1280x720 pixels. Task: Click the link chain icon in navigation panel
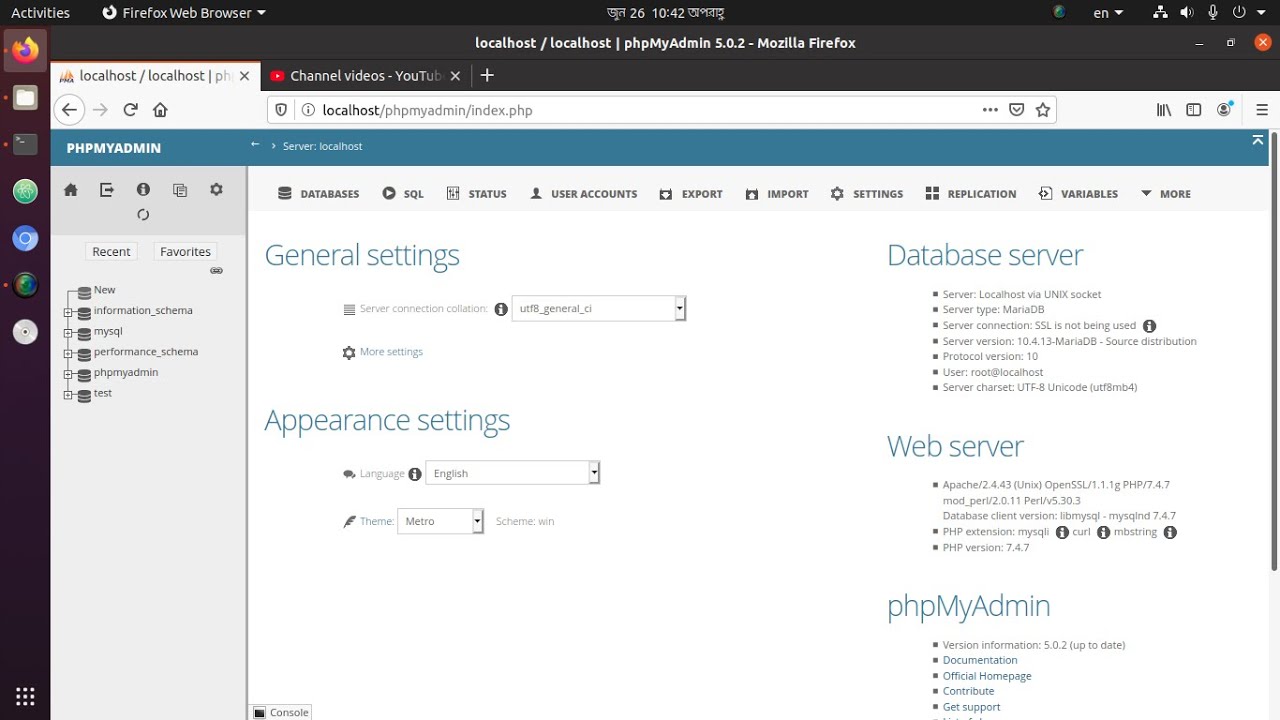[x=216, y=271]
